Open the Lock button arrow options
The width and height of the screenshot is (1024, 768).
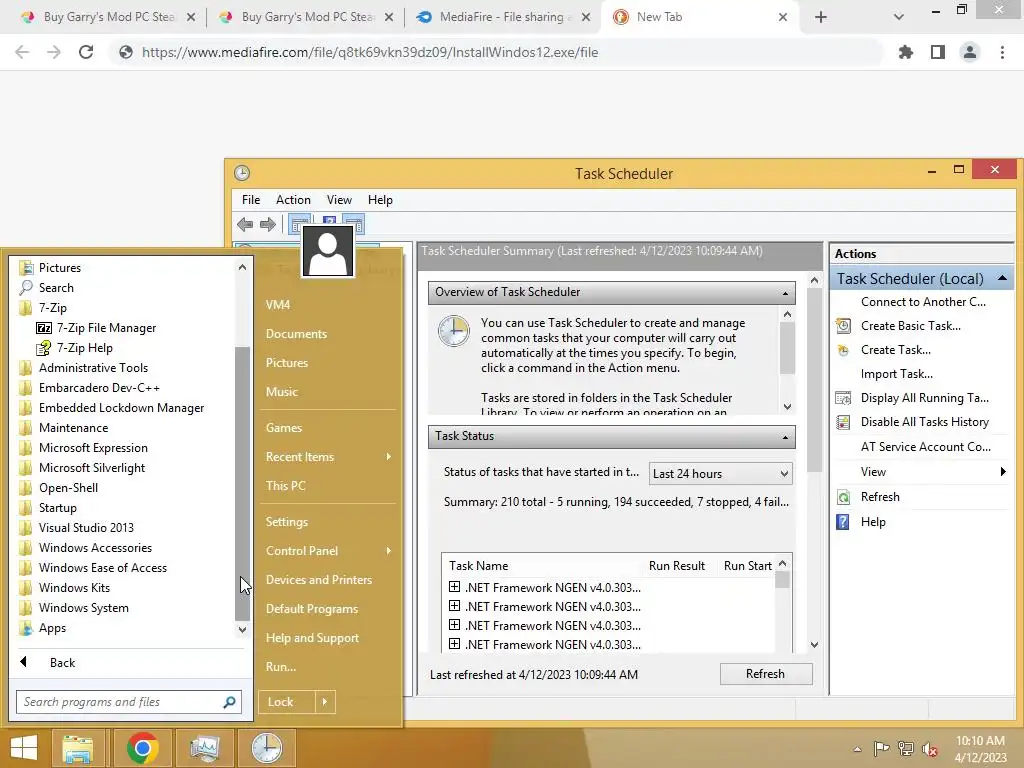(325, 702)
